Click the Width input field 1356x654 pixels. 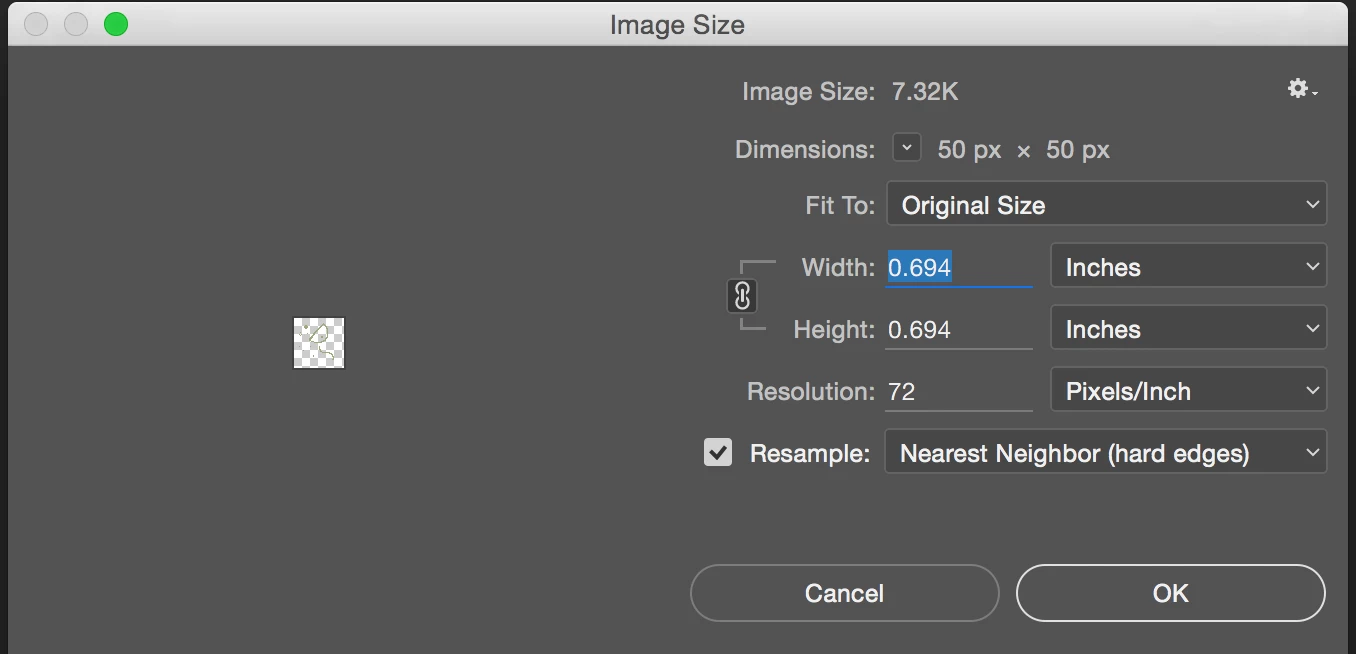pos(958,268)
